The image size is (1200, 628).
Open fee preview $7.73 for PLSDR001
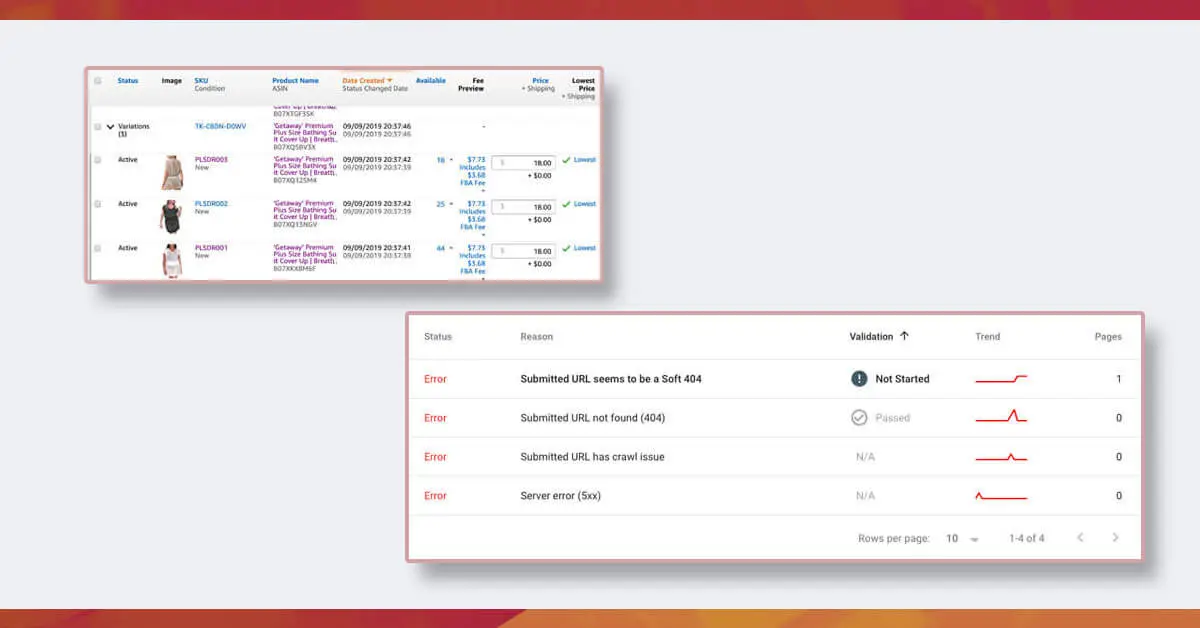click(476, 248)
